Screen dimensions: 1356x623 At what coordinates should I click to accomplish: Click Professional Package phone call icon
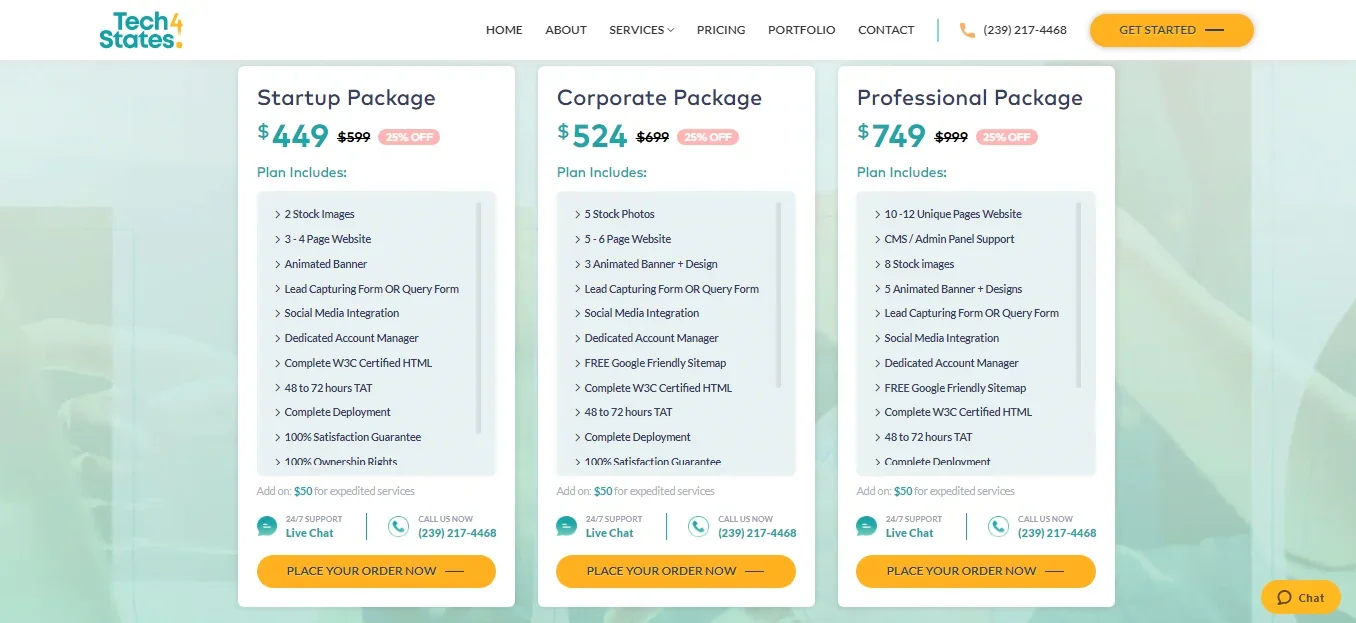click(x=998, y=526)
